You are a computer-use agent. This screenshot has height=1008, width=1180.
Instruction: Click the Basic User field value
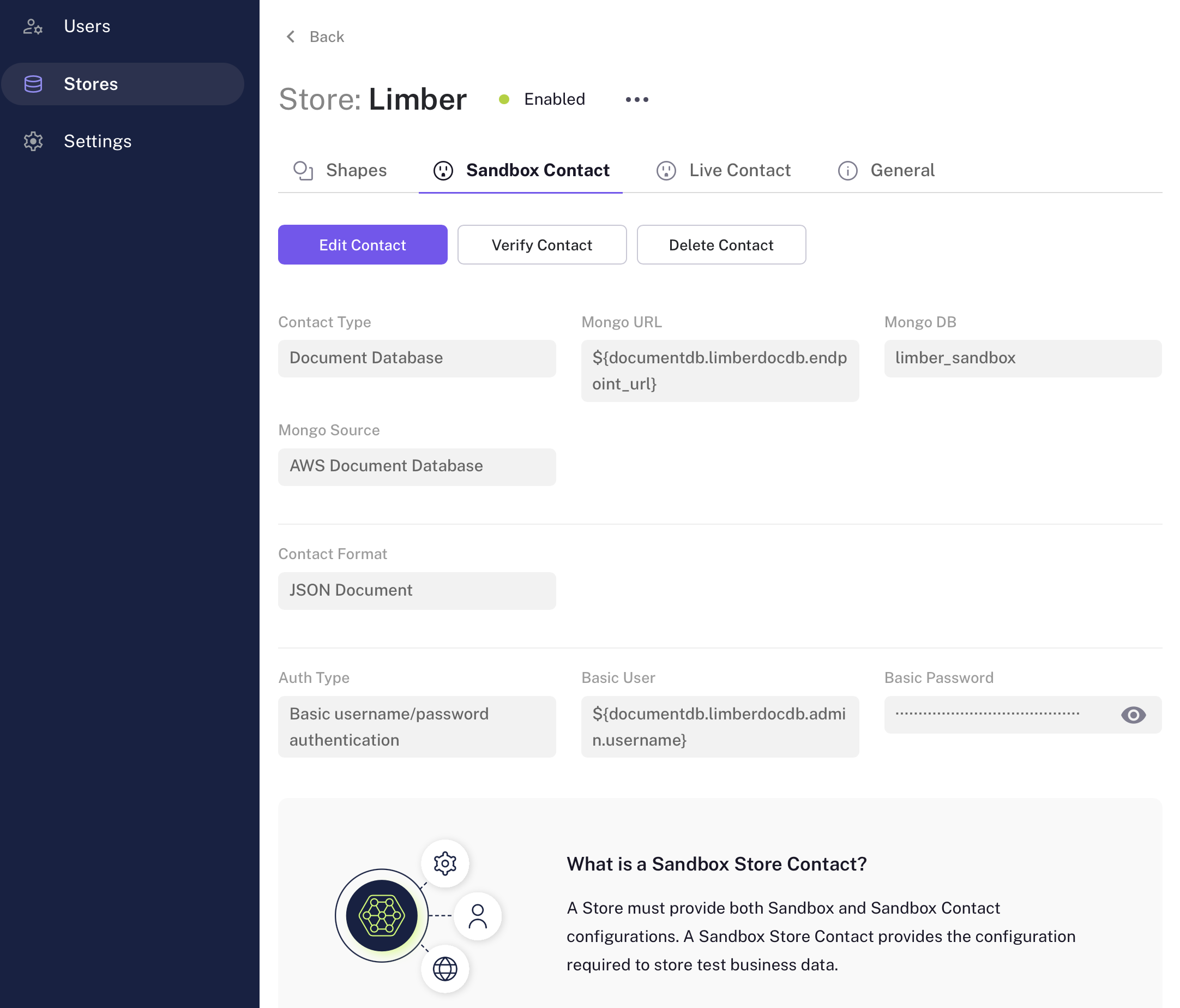(720, 727)
